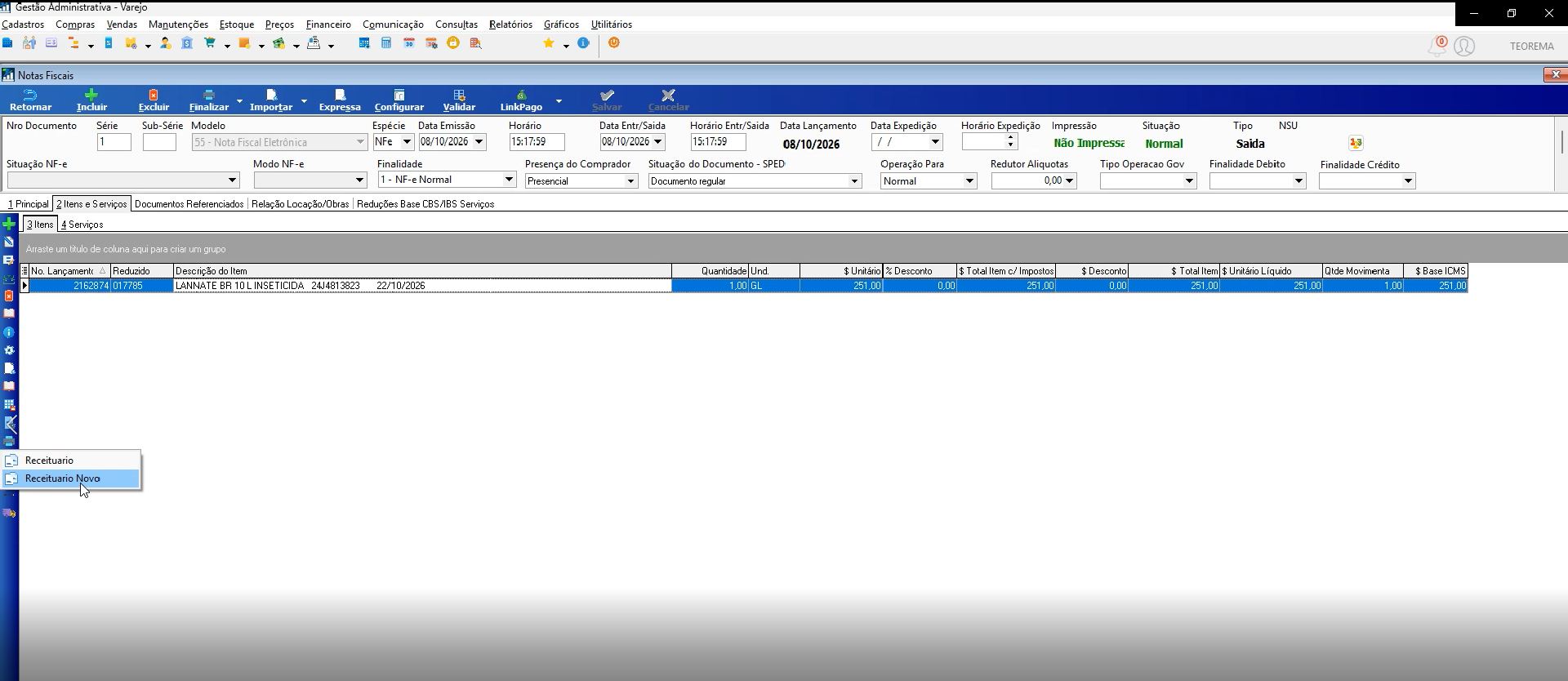The width and height of the screenshot is (1568, 681).
Task: Sort by the Quantidade column header
Action: pyautogui.click(x=710, y=271)
